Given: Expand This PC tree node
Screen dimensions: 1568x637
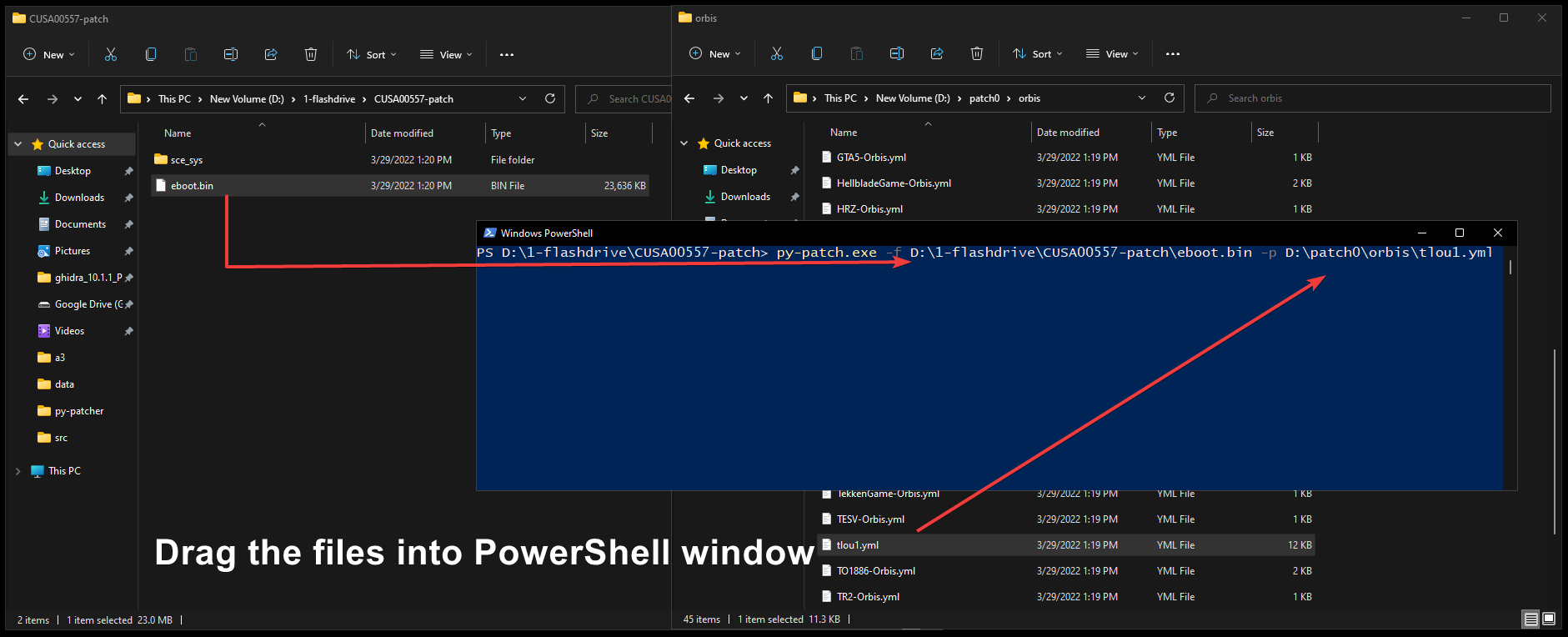Looking at the screenshot, I should click(x=18, y=471).
